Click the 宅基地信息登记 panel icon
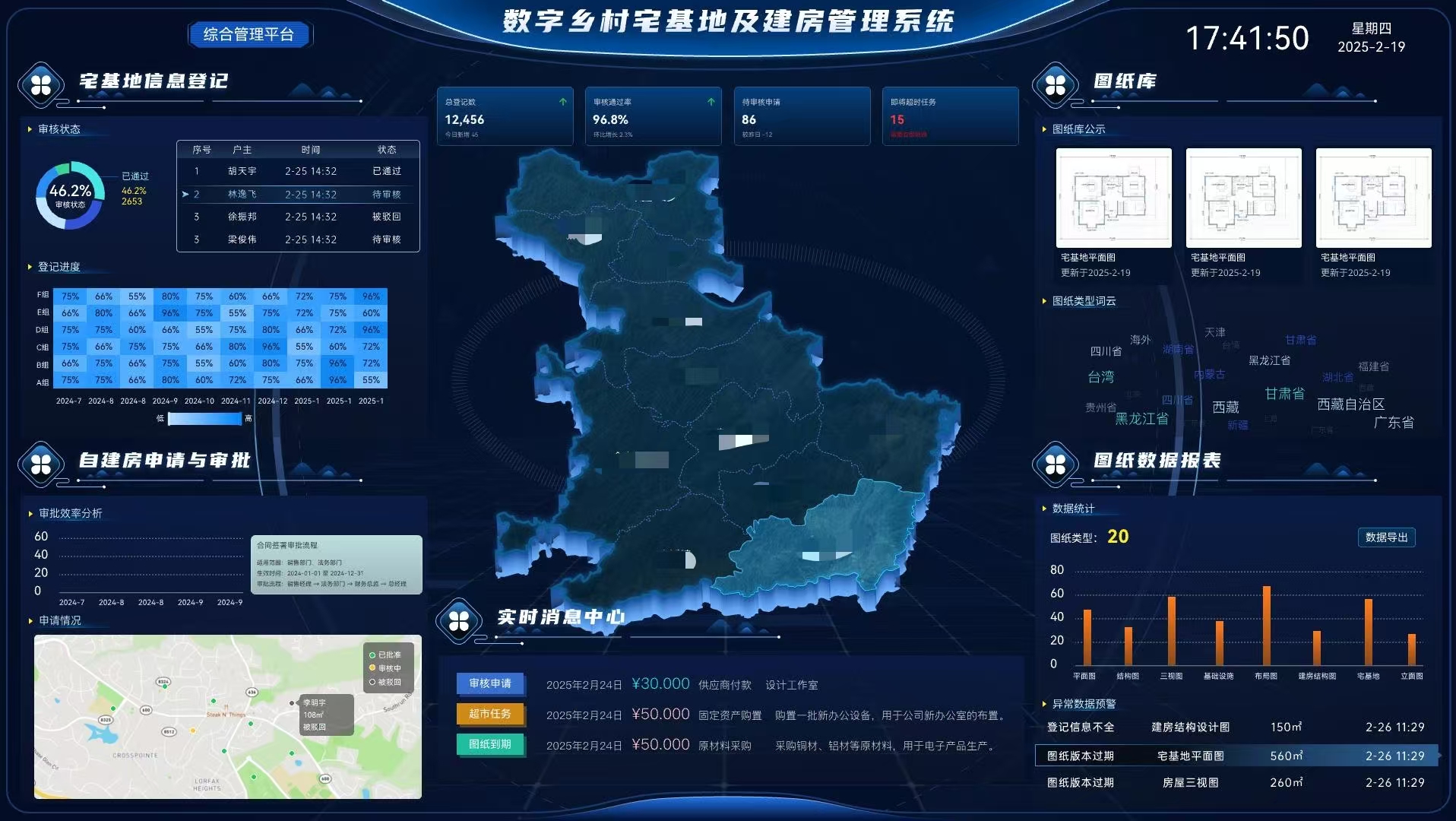 (42, 85)
